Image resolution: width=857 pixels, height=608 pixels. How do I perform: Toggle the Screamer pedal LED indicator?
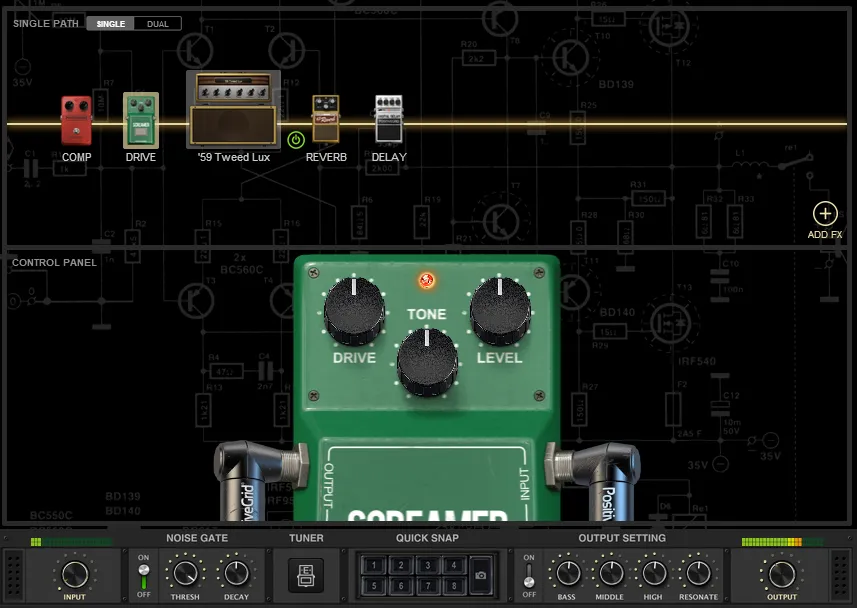coord(426,280)
